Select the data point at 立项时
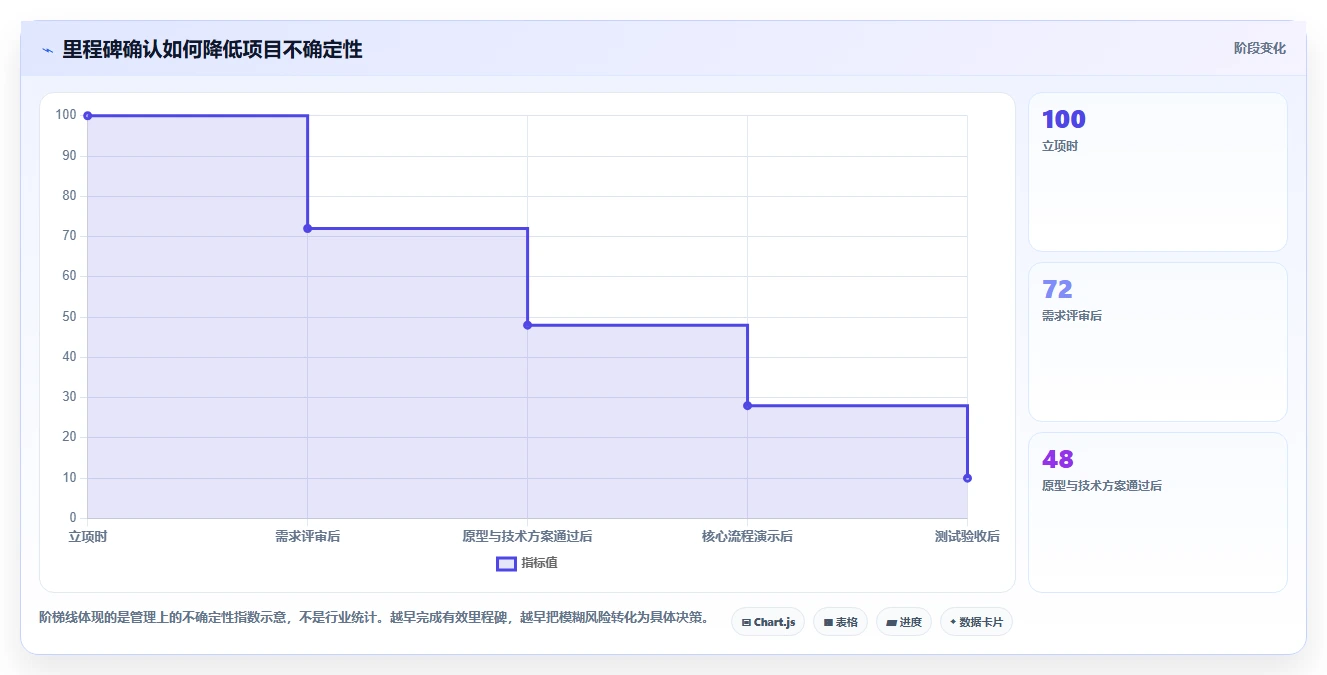The image size is (1327, 675). point(87,116)
